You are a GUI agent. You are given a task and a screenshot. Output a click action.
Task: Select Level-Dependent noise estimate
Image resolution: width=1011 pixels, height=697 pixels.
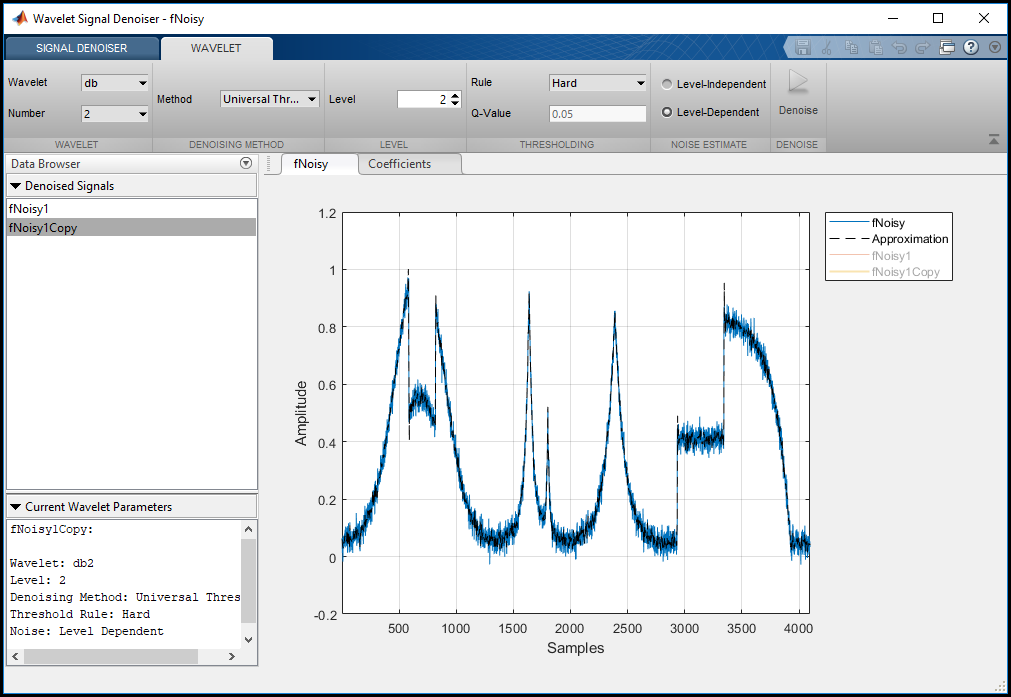click(x=667, y=112)
